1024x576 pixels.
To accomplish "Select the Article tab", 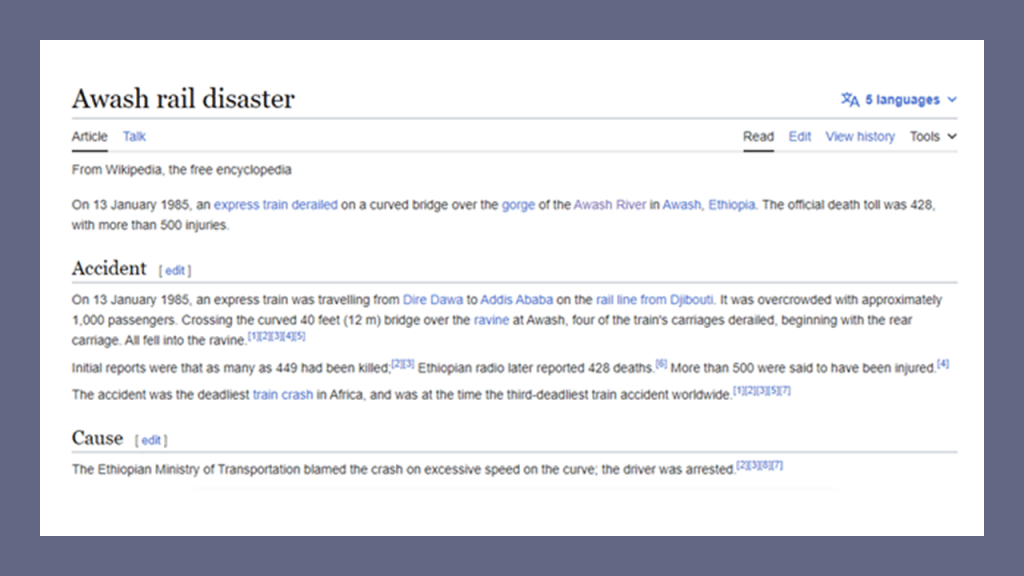I will [x=89, y=137].
